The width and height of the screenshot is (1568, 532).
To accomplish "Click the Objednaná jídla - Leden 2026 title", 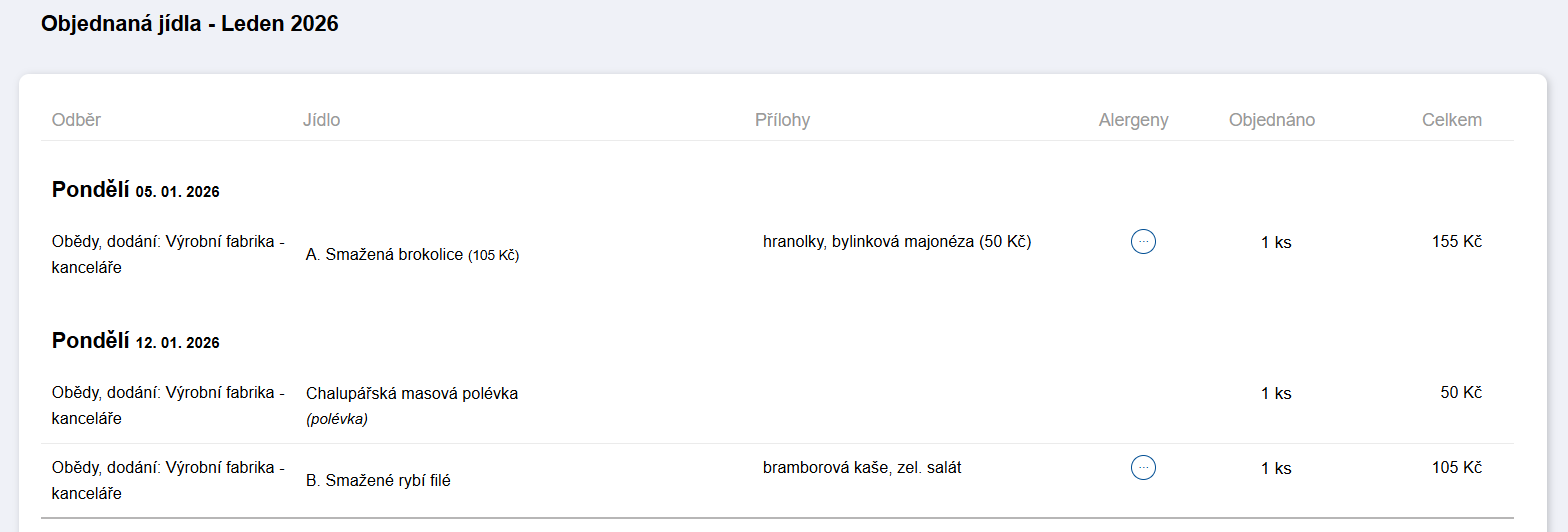I will click(190, 24).
